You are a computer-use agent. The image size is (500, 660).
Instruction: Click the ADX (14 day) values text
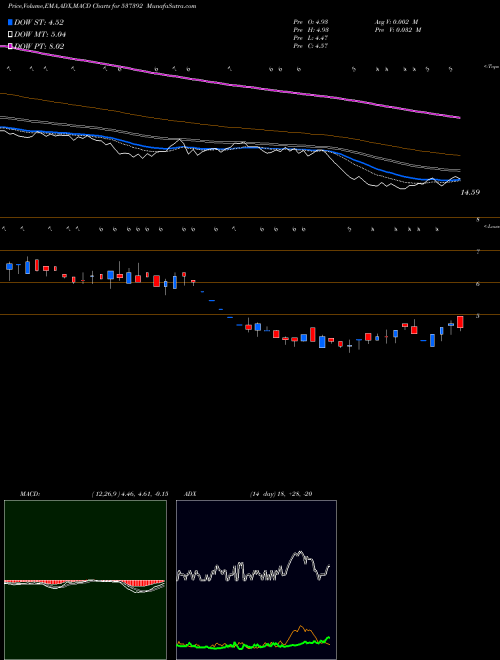281,494
